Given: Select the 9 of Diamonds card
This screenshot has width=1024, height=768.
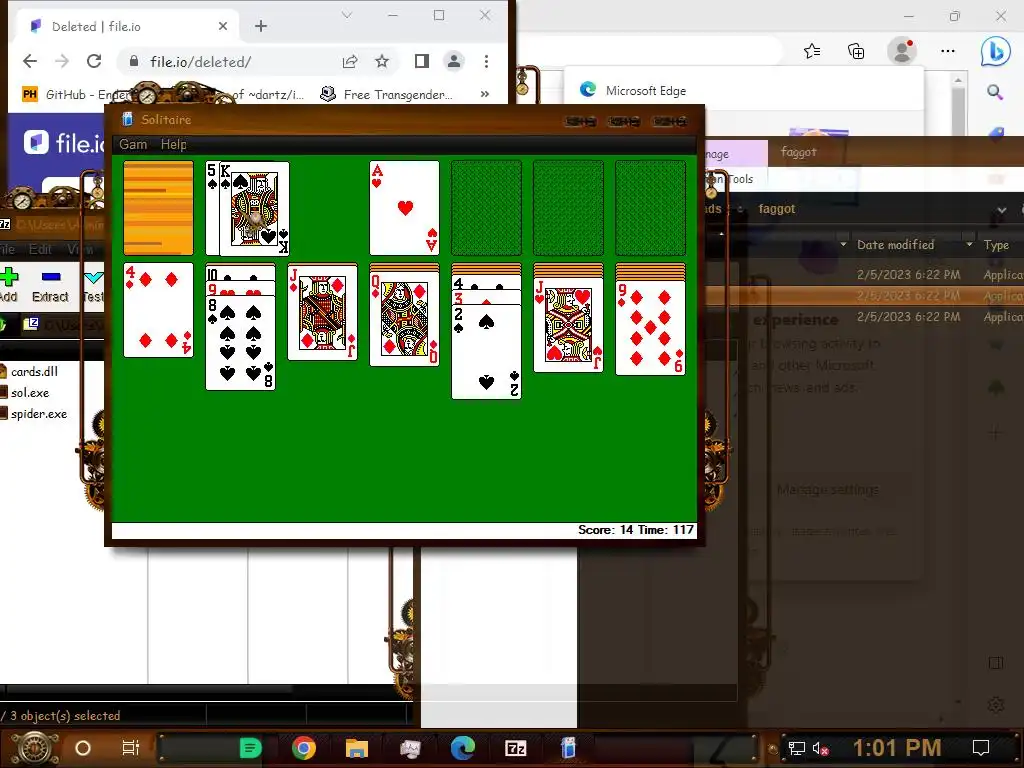Looking at the screenshot, I should (x=650, y=328).
